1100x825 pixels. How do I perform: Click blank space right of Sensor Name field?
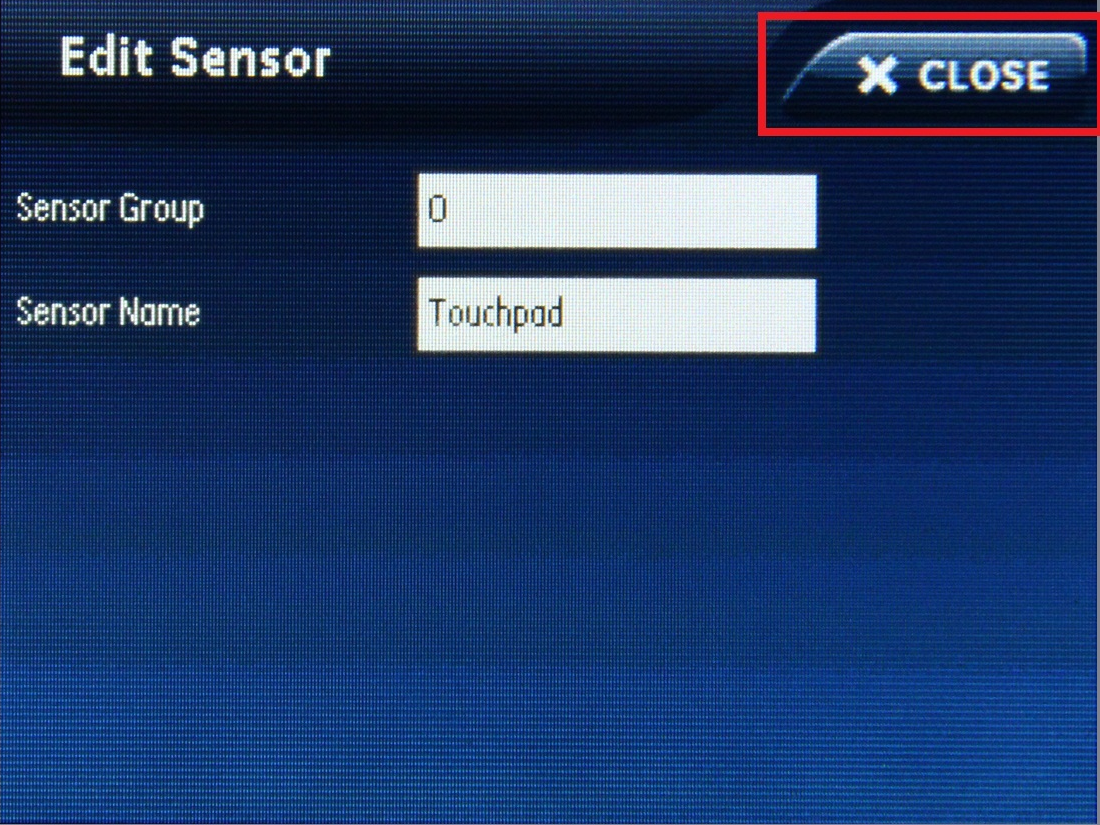[x=954, y=315]
